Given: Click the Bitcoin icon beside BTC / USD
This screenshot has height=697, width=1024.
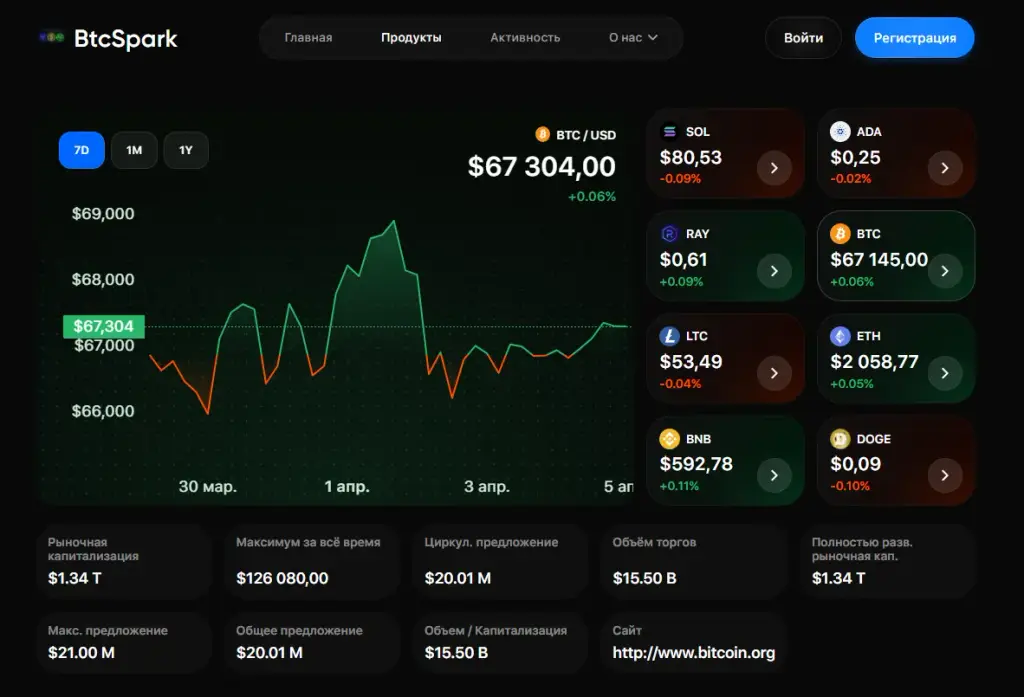Looking at the screenshot, I should coord(543,135).
